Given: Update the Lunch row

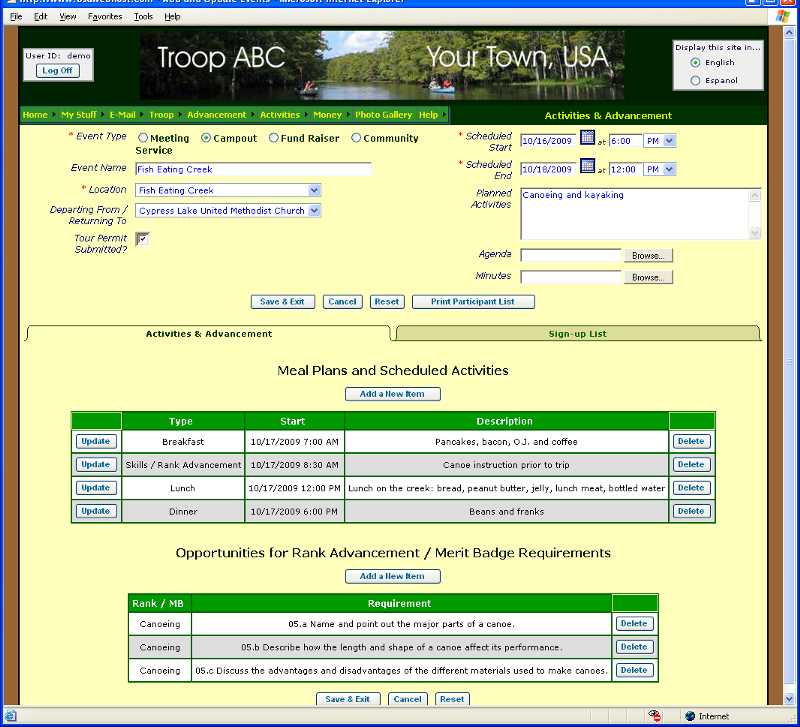Looking at the screenshot, I should [96, 488].
